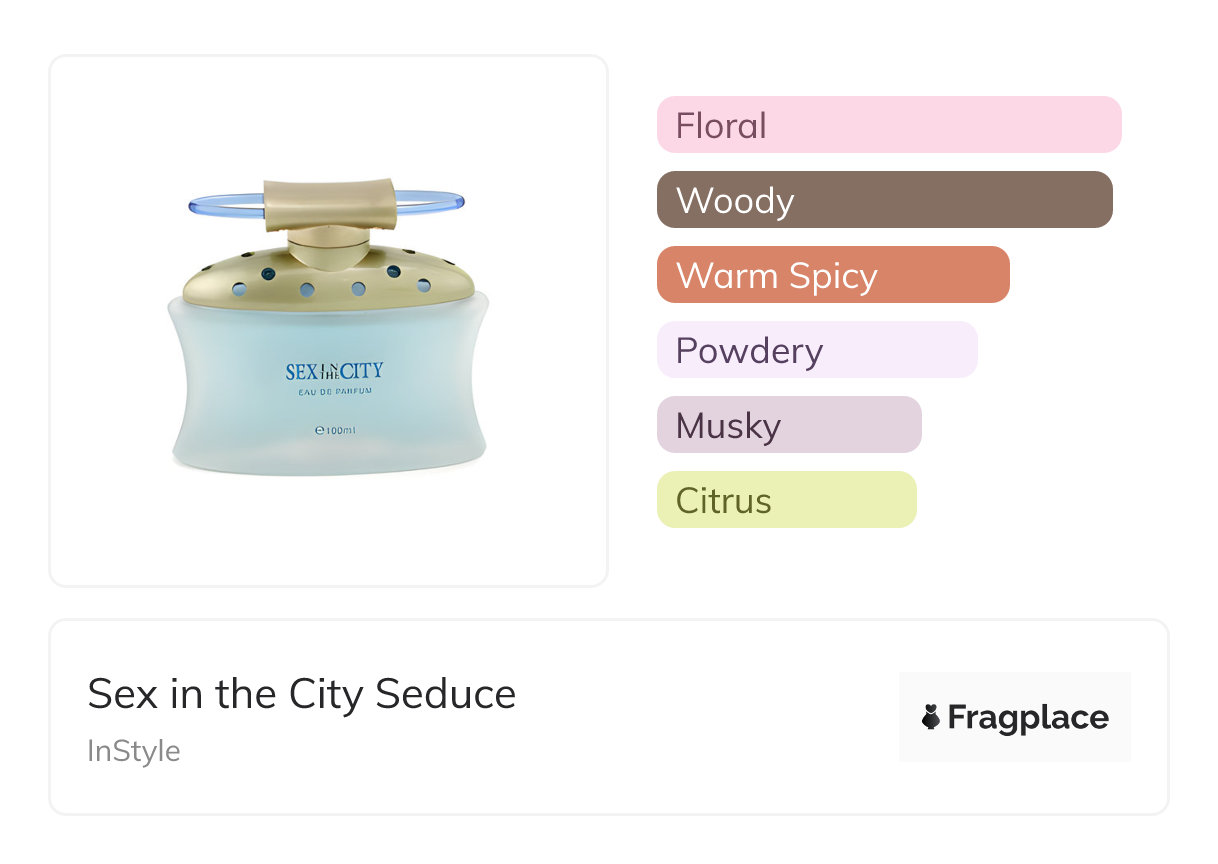Viewport: 1218px width, 864px height.
Task: Click the Warm Spicy label text
Action: tap(776, 275)
